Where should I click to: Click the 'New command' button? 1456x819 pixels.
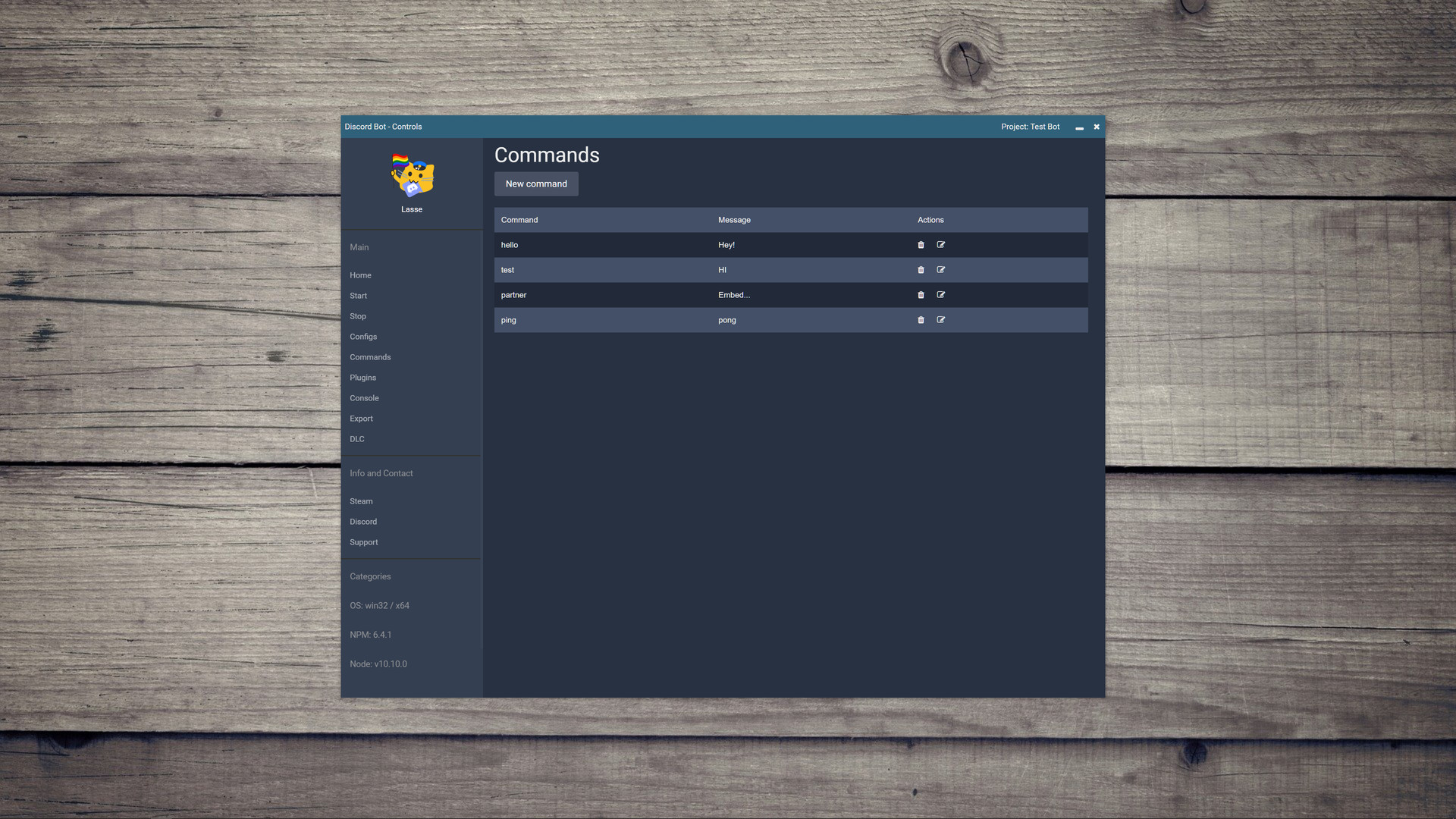536,184
